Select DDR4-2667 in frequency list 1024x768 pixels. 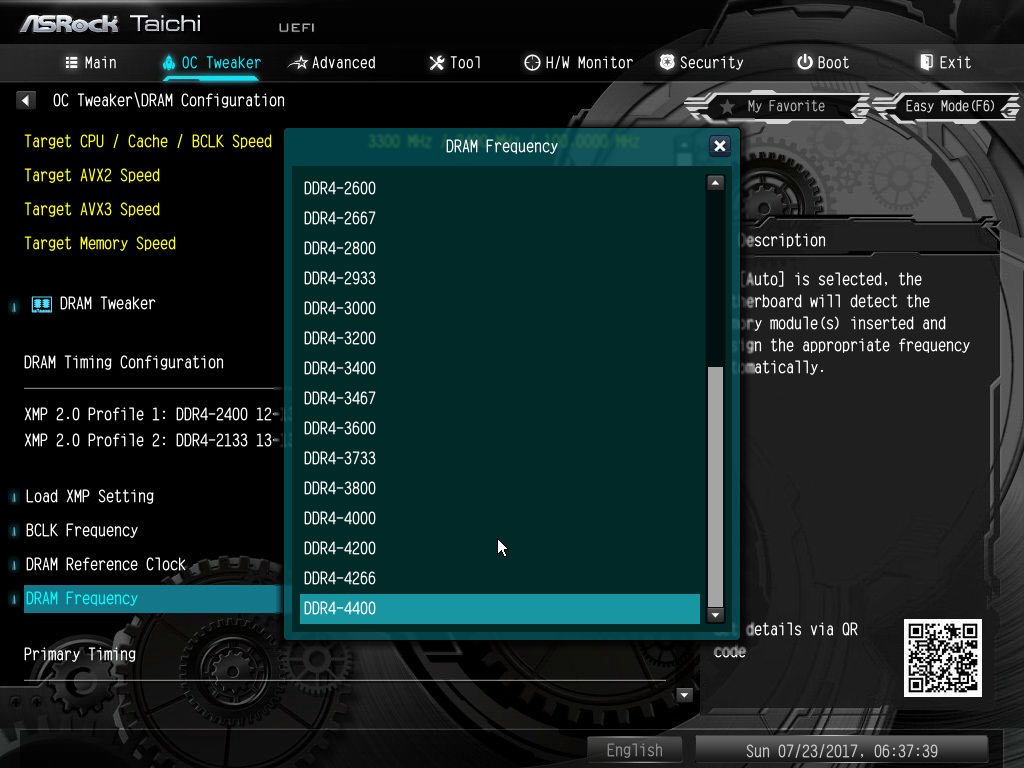point(500,219)
